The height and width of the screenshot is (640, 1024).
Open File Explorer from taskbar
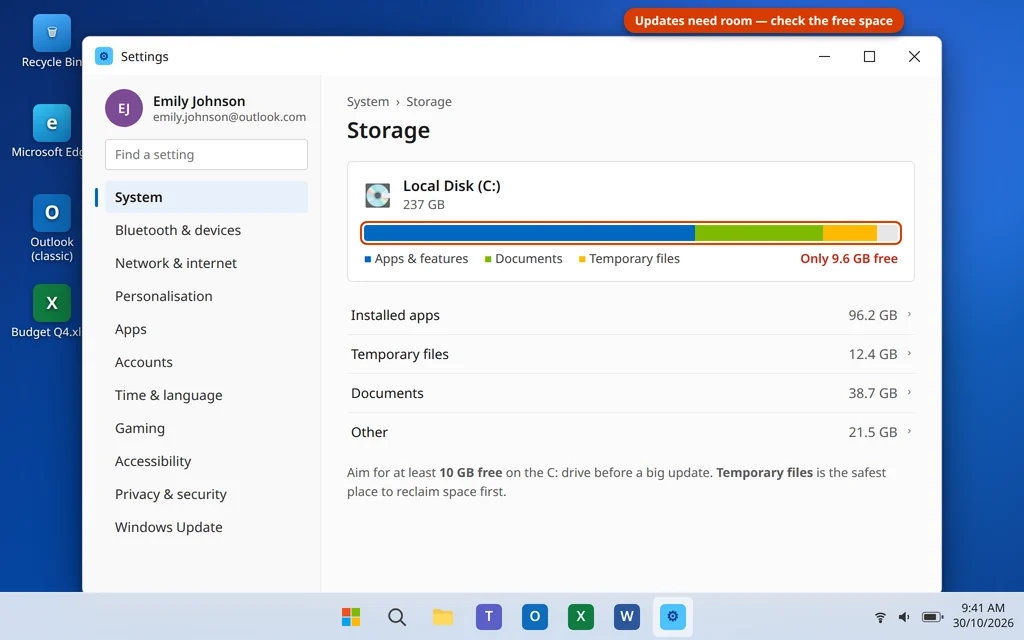click(443, 616)
